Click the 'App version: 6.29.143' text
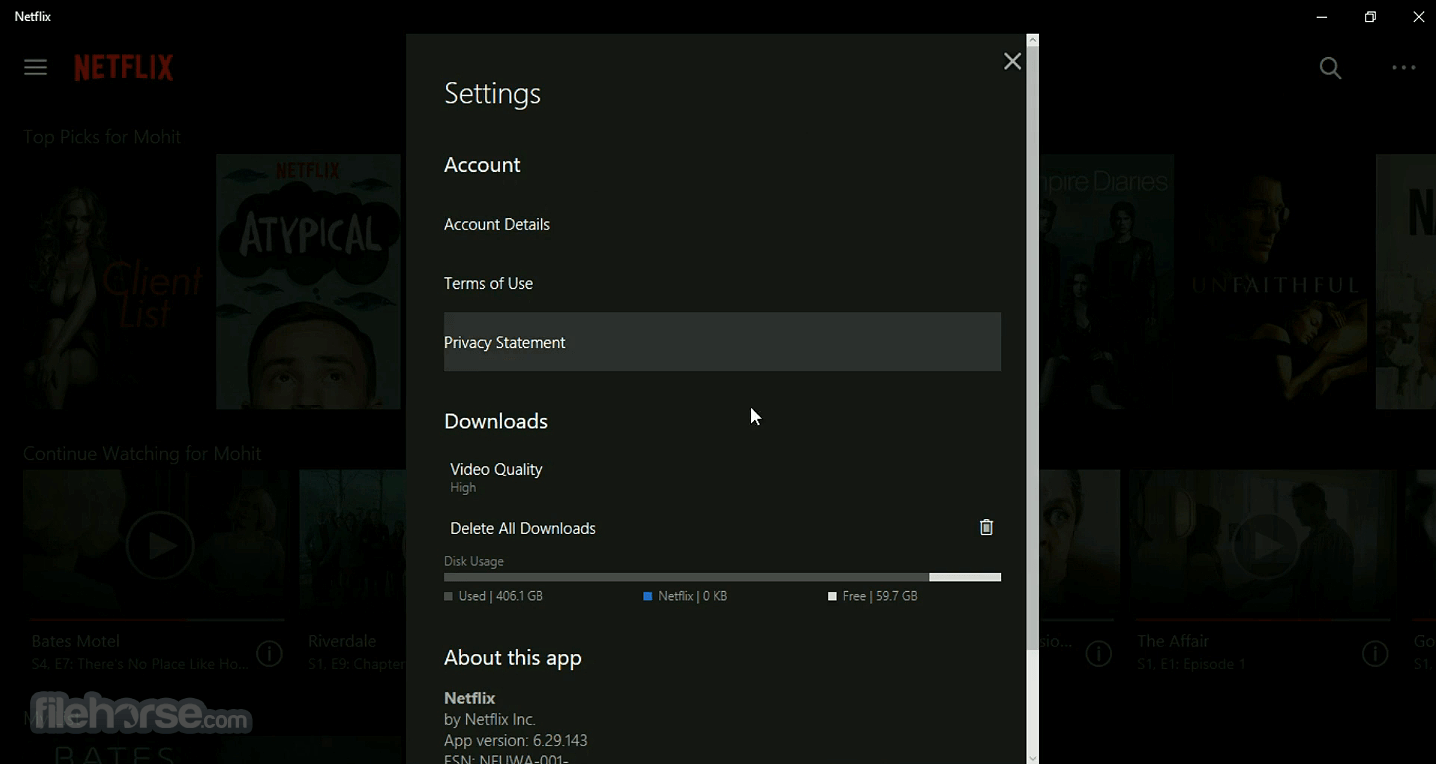 click(516, 741)
